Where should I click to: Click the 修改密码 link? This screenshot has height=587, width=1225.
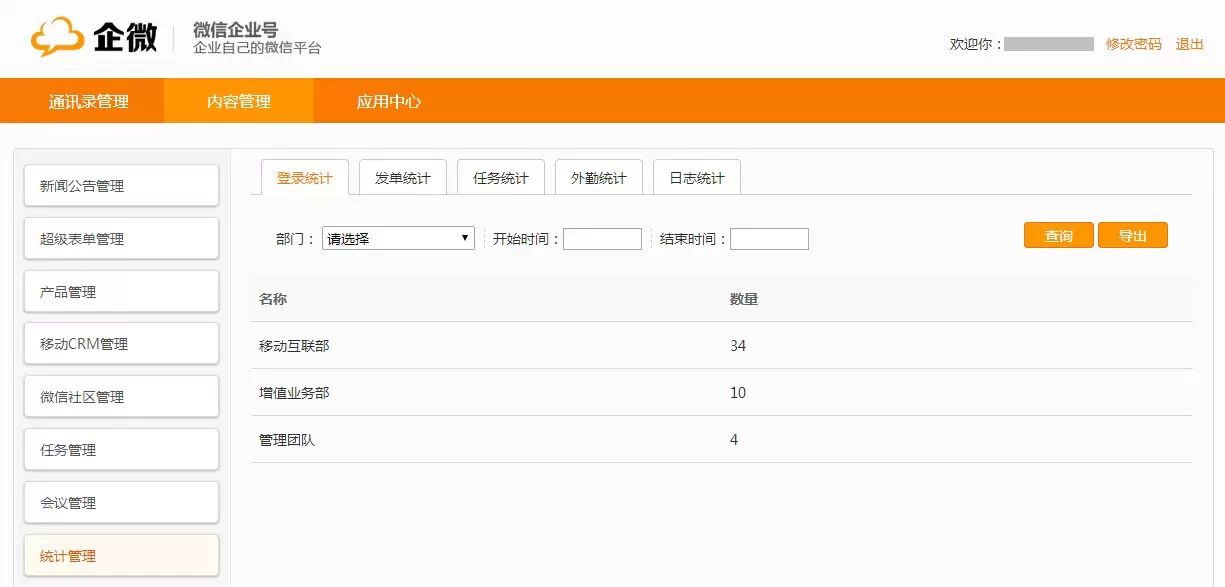tap(1134, 44)
